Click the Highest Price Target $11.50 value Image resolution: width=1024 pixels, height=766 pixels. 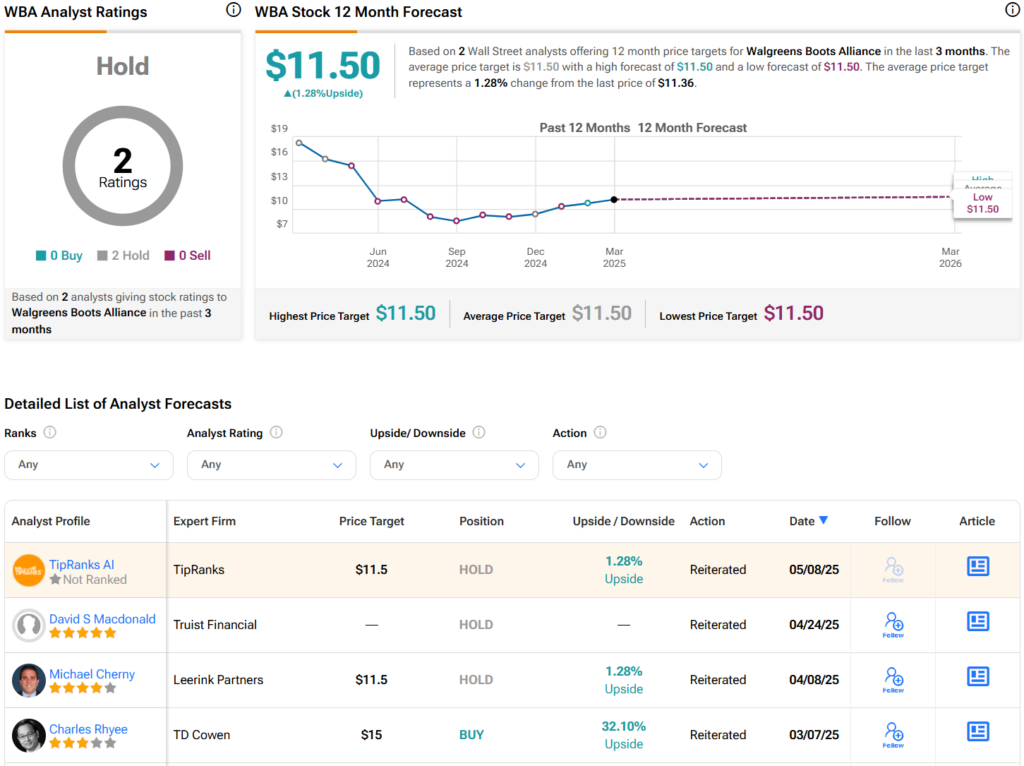coord(406,313)
